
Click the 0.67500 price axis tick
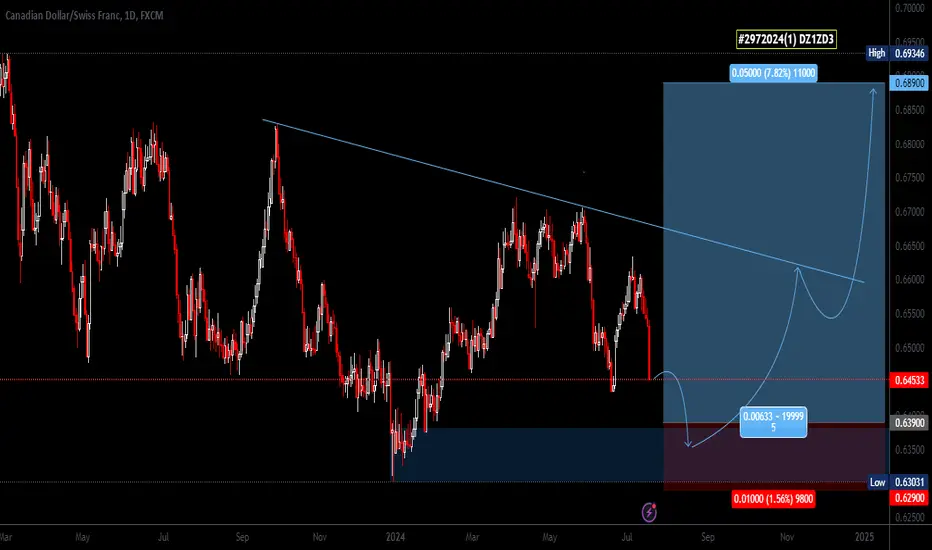910,178
